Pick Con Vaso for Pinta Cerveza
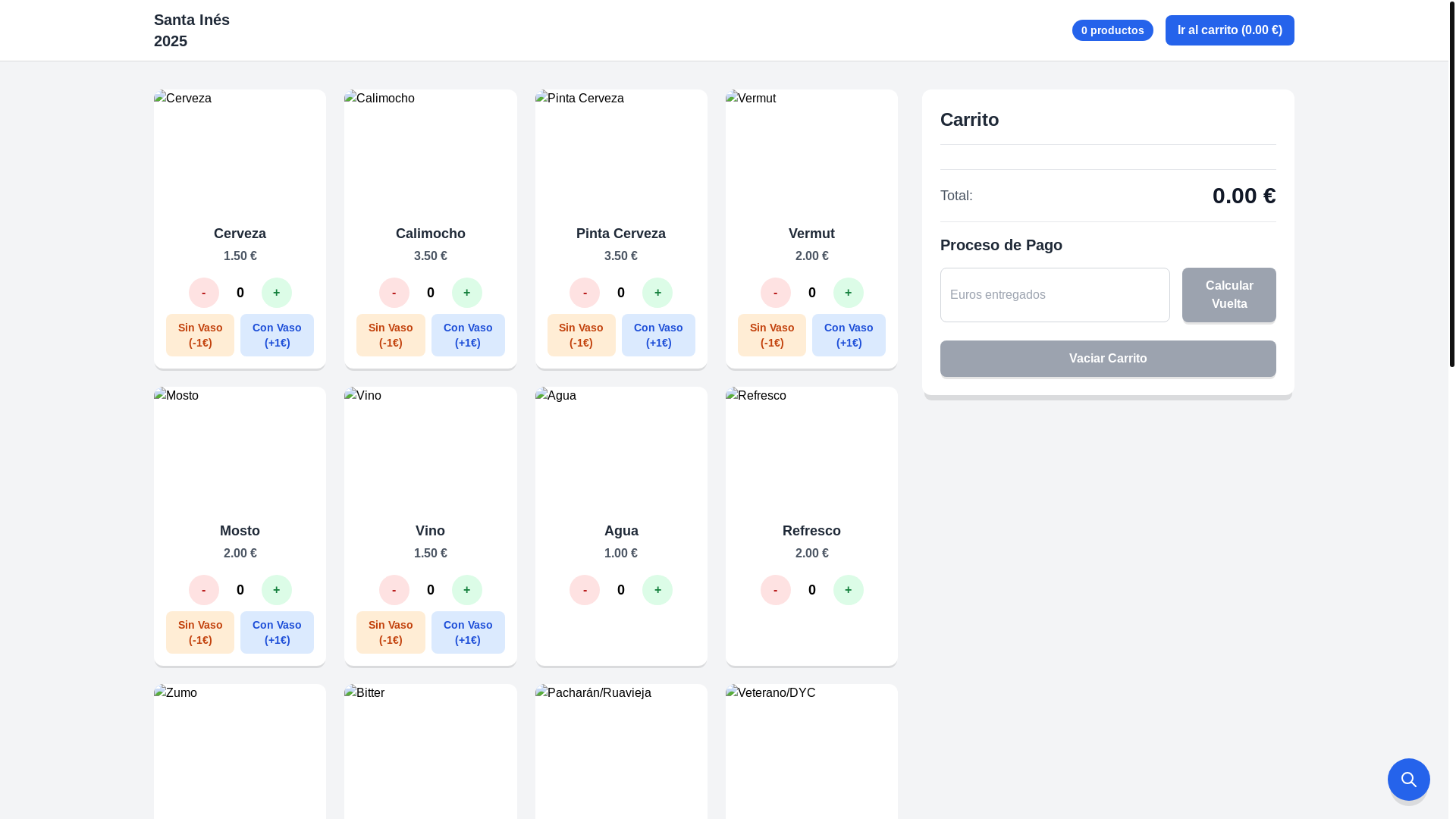Viewport: 1456px width, 819px height. pos(658,335)
